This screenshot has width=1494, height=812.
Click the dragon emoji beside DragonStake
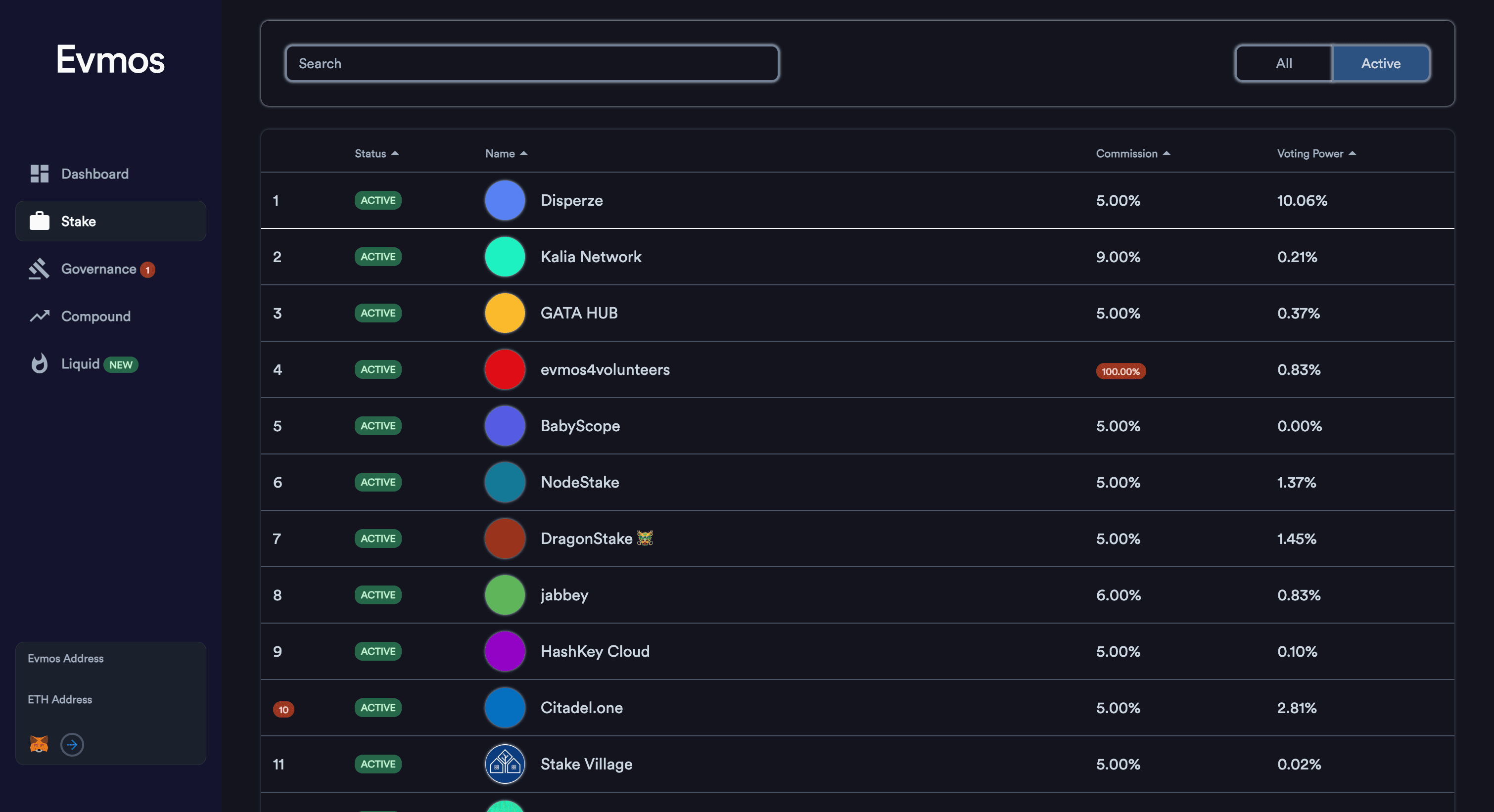pos(644,538)
